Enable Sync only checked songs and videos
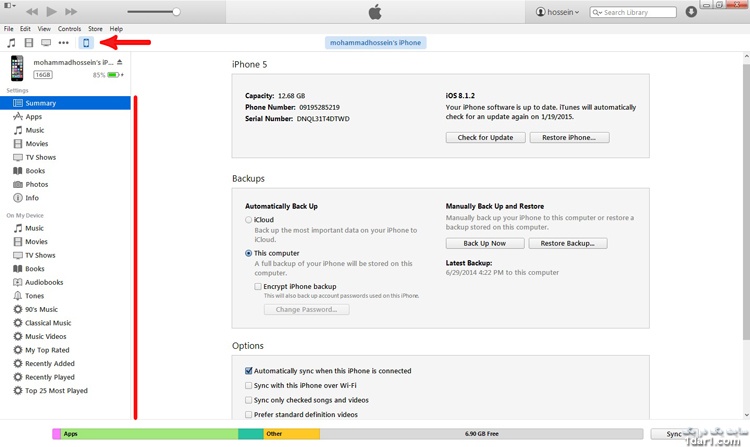 coord(248,400)
